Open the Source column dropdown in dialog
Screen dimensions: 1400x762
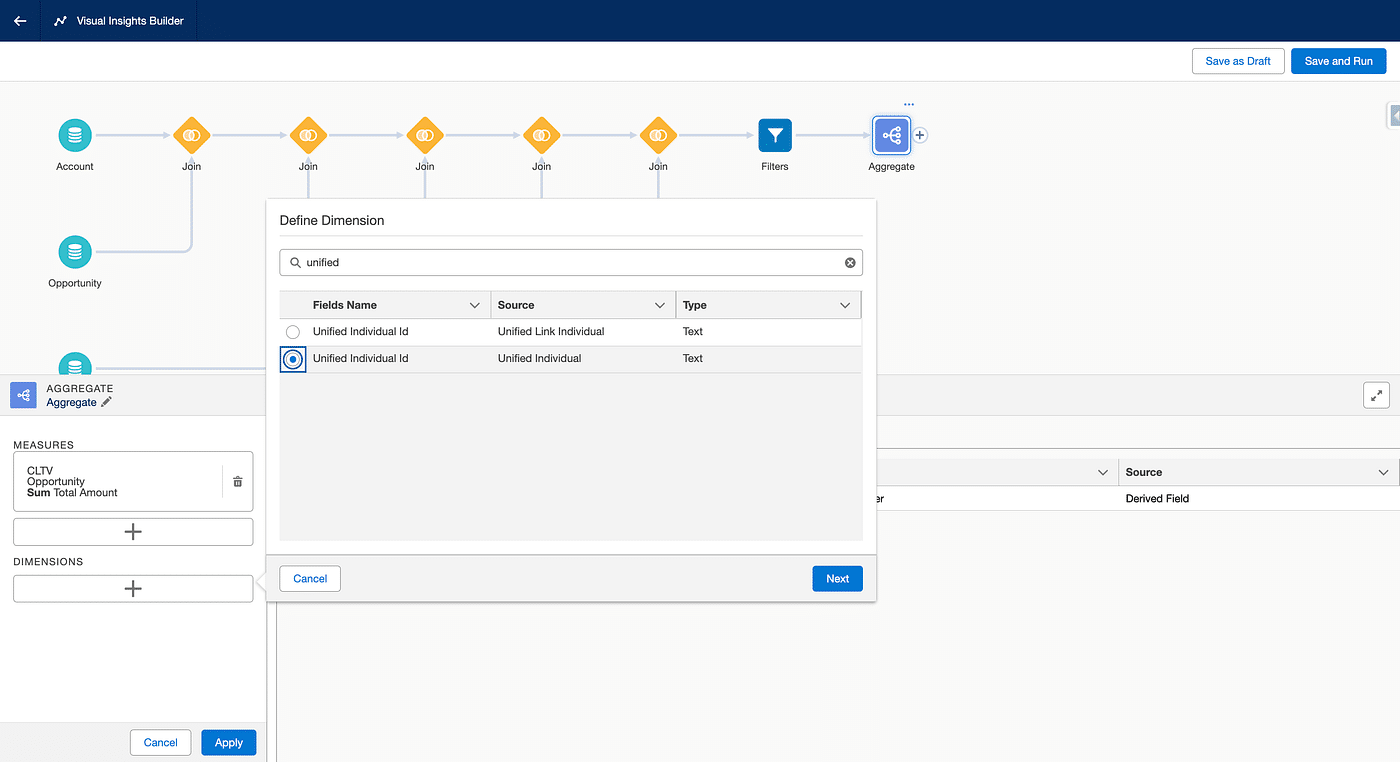click(x=660, y=305)
